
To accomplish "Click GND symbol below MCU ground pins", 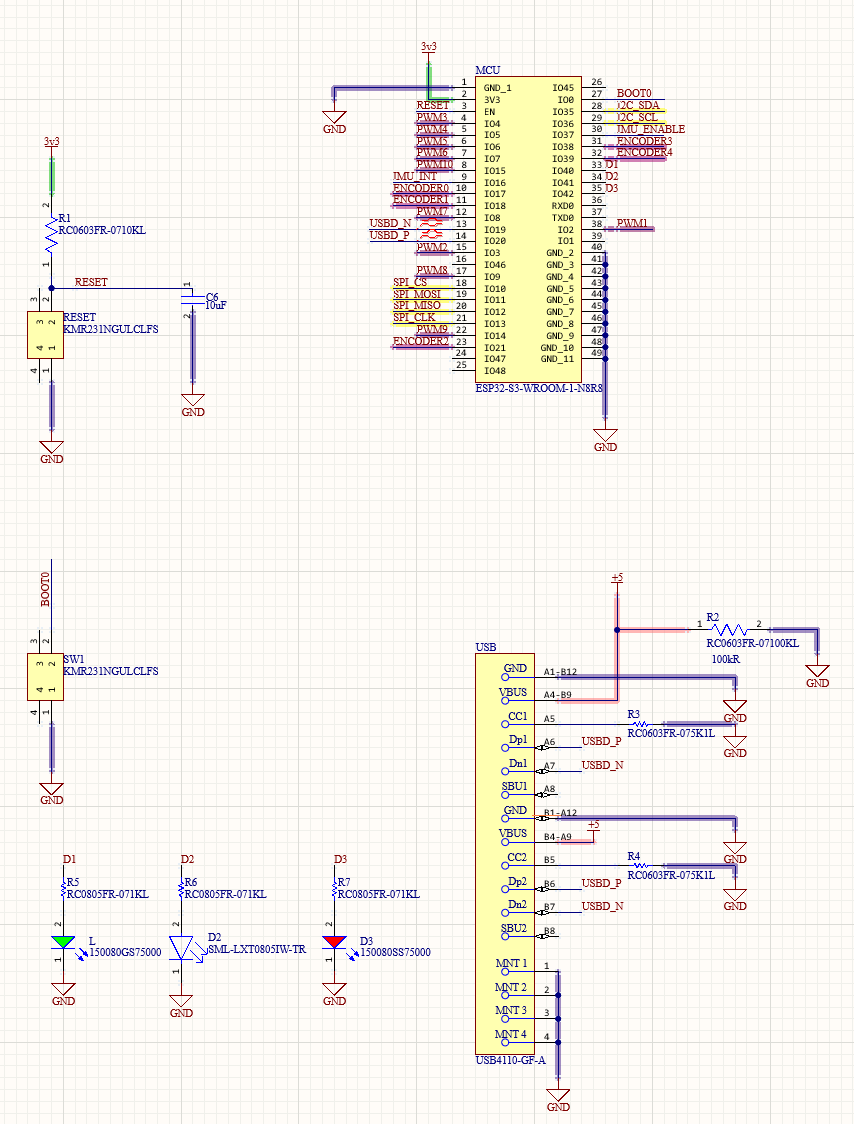I will coord(605,439).
